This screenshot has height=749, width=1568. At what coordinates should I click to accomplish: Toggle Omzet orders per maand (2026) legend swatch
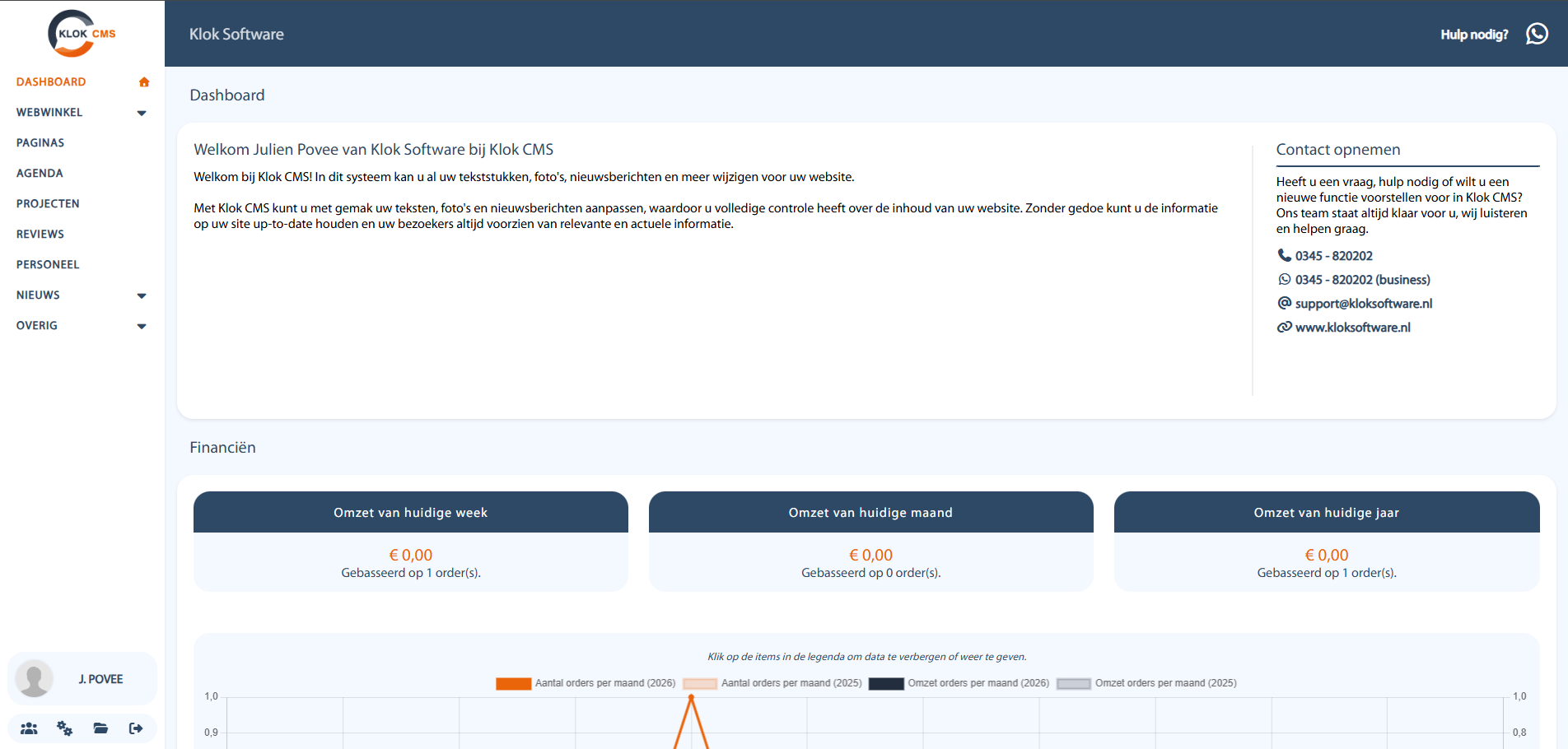(x=886, y=683)
